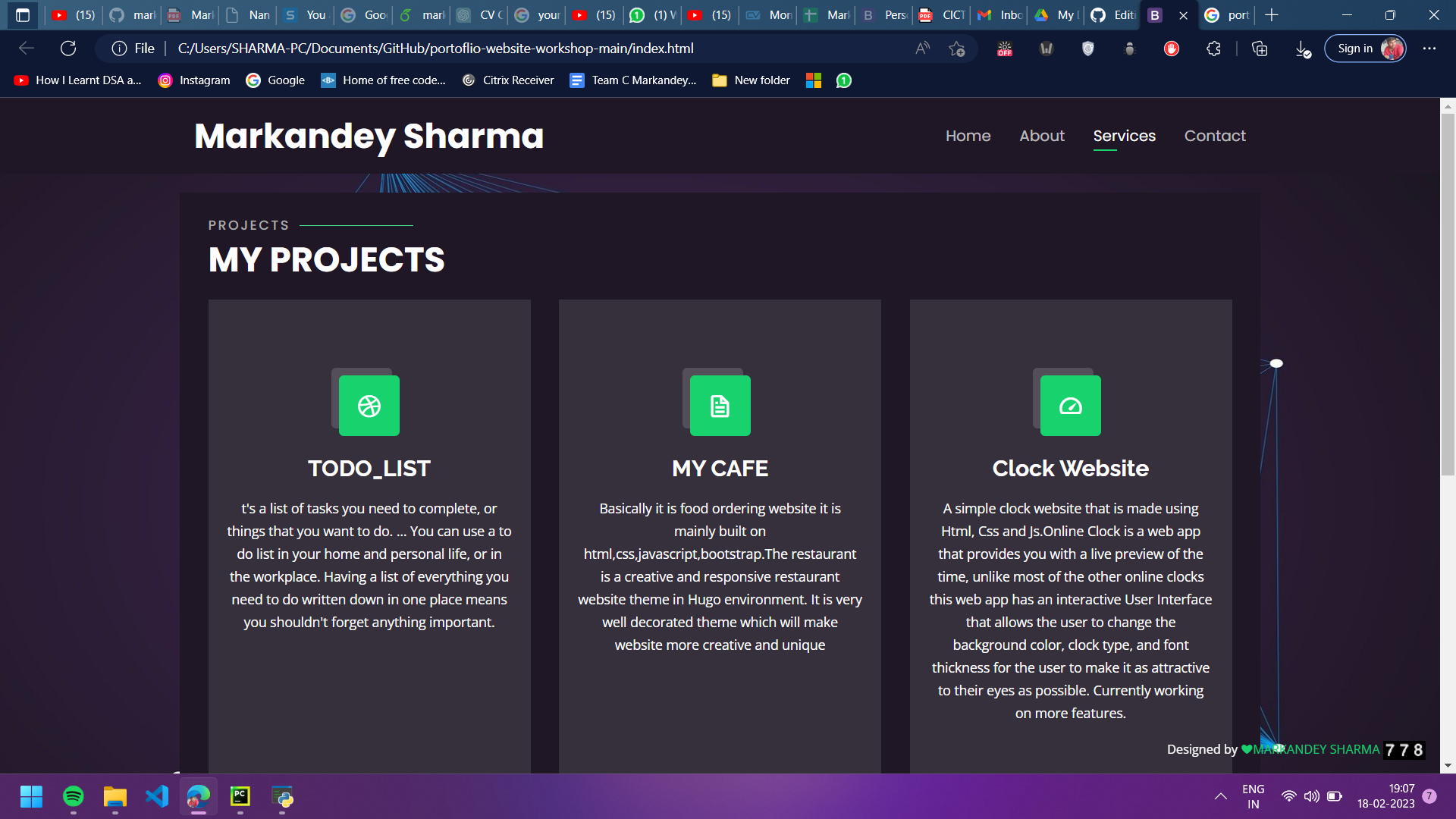Click the Contact navigation link
Screen dimensions: 1456x819
pos(1215,136)
